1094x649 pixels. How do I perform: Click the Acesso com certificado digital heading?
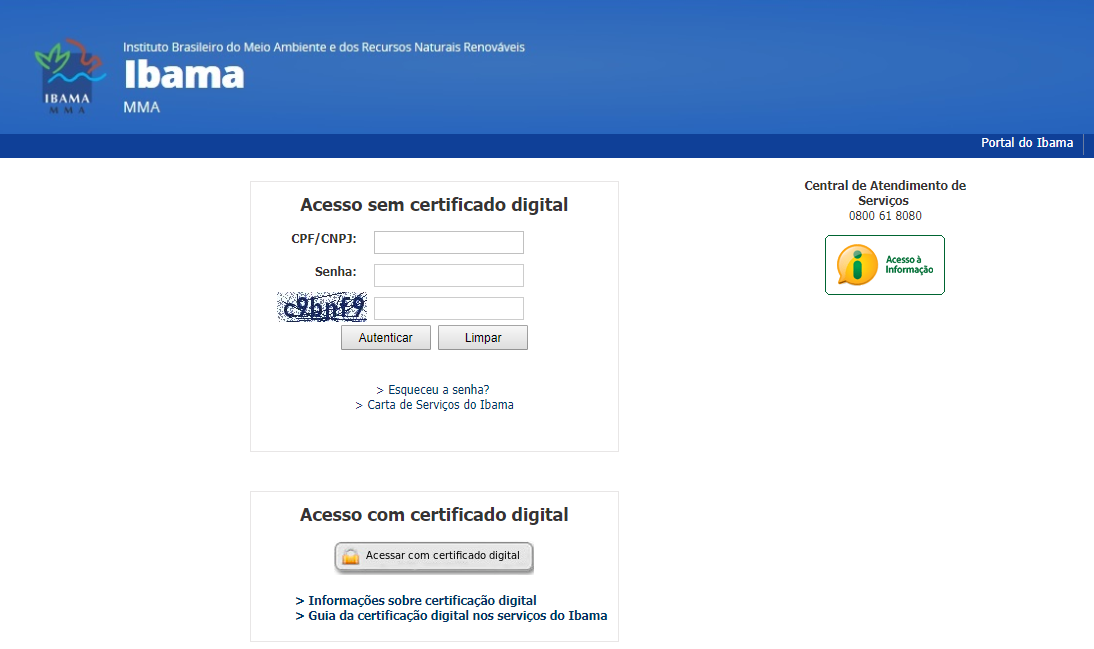pyautogui.click(x=434, y=514)
